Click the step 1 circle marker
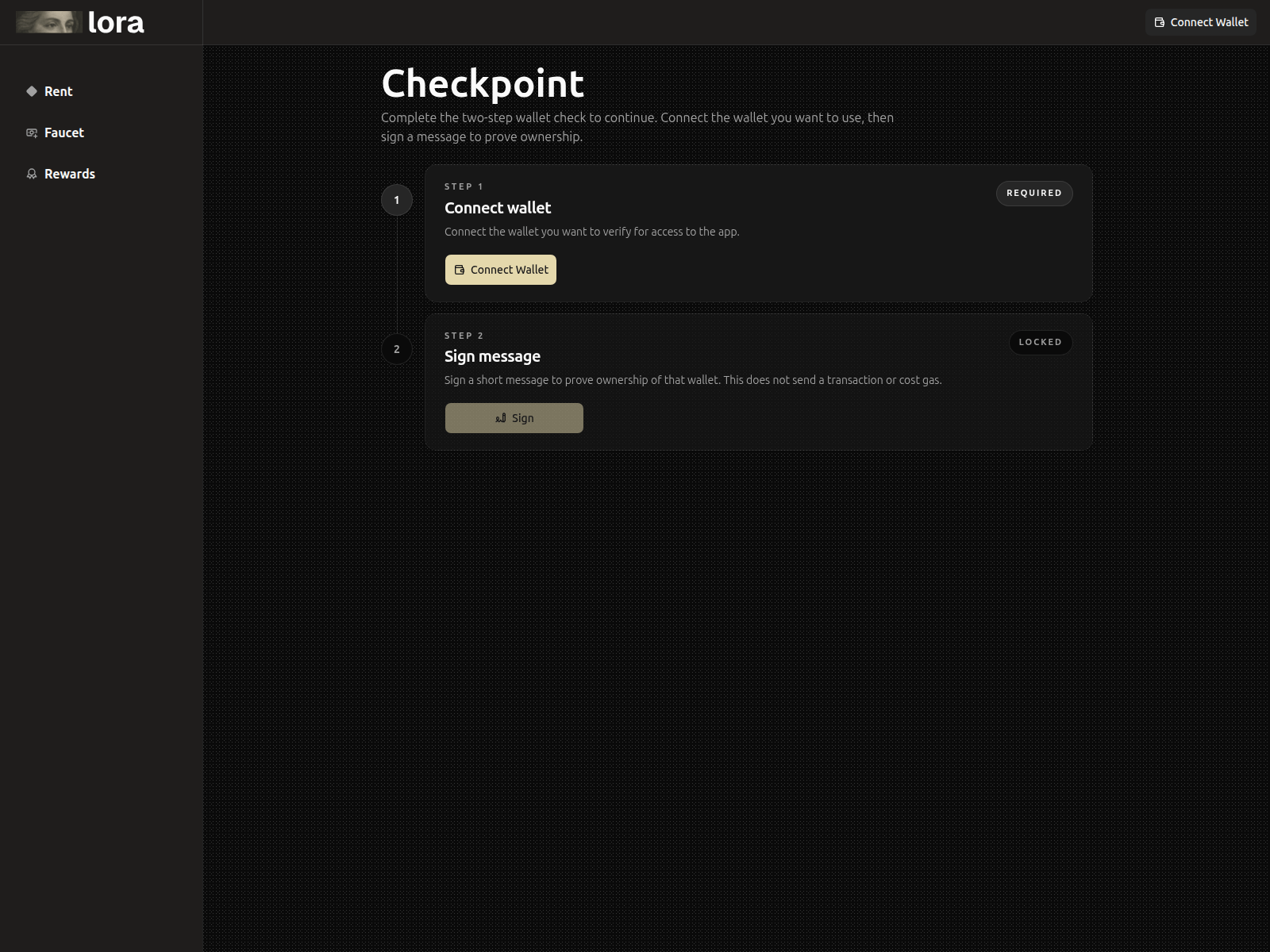Viewport: 1270px width, 952px height. 397,200
